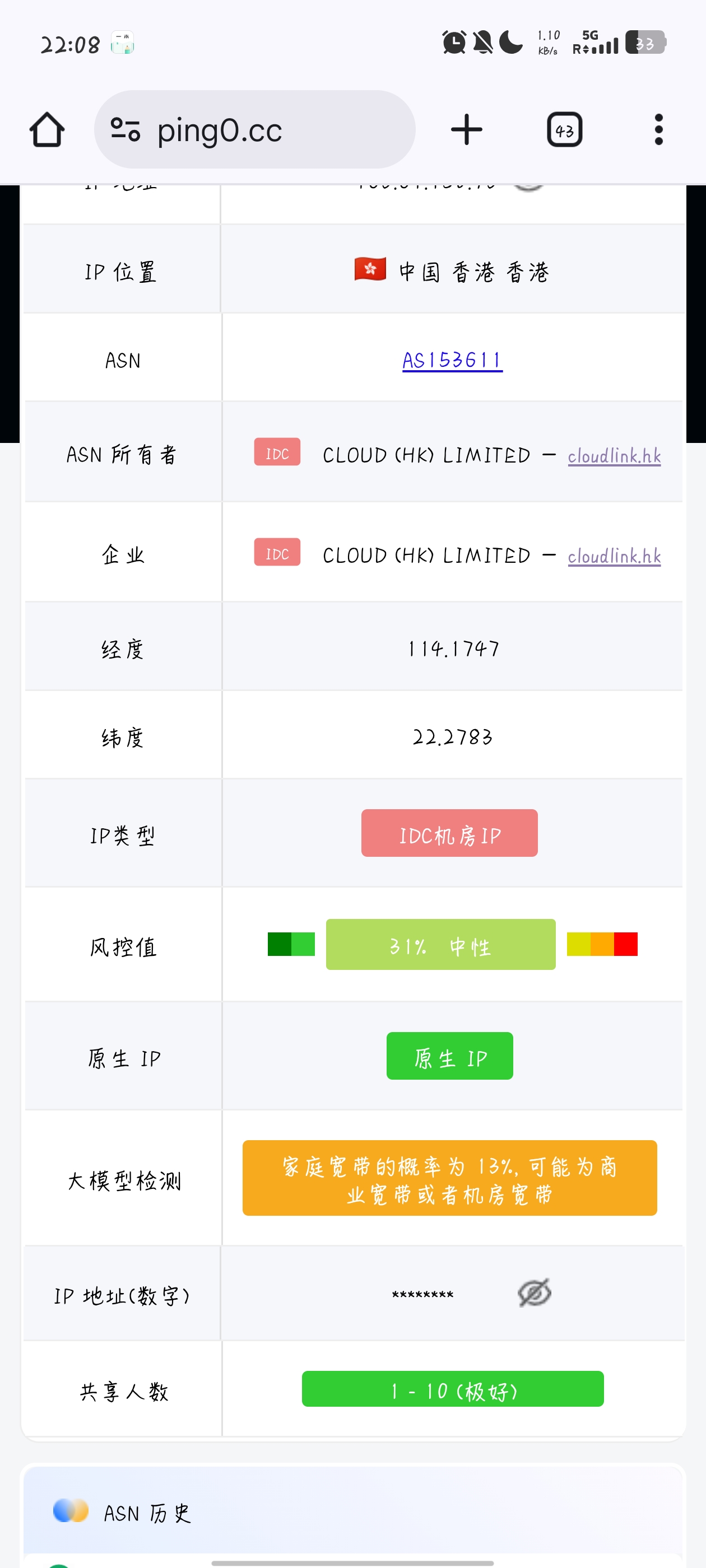The image size is (706, 1568).
Task: Click the yellow-red high-risk color swatch
Action: [602, 944]
